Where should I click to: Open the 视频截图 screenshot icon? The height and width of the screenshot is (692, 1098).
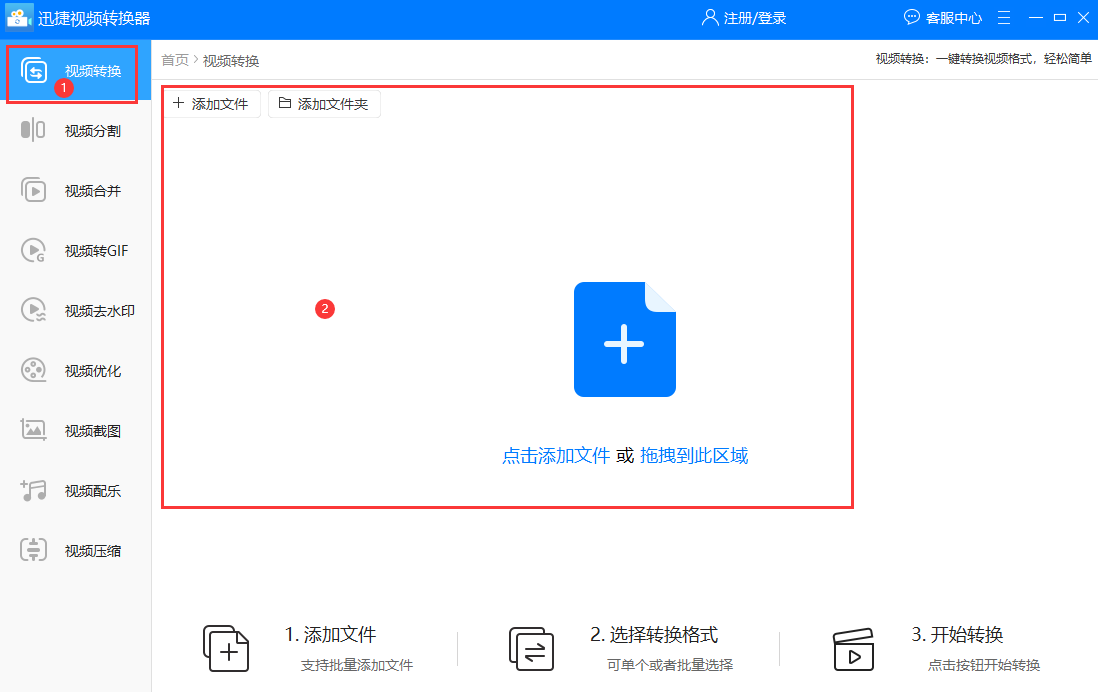click(33, 430)
